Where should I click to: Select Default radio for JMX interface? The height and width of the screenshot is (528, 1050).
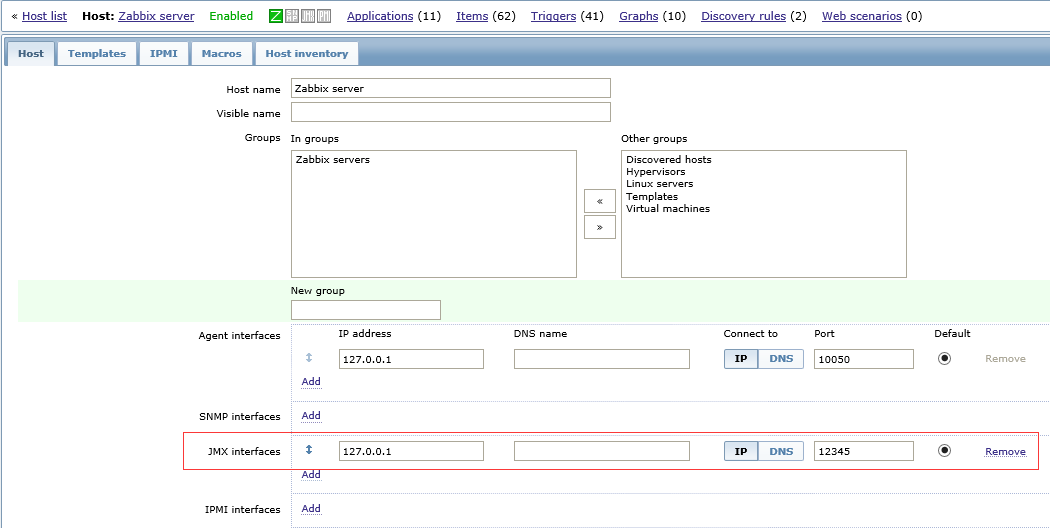point(944,451)
